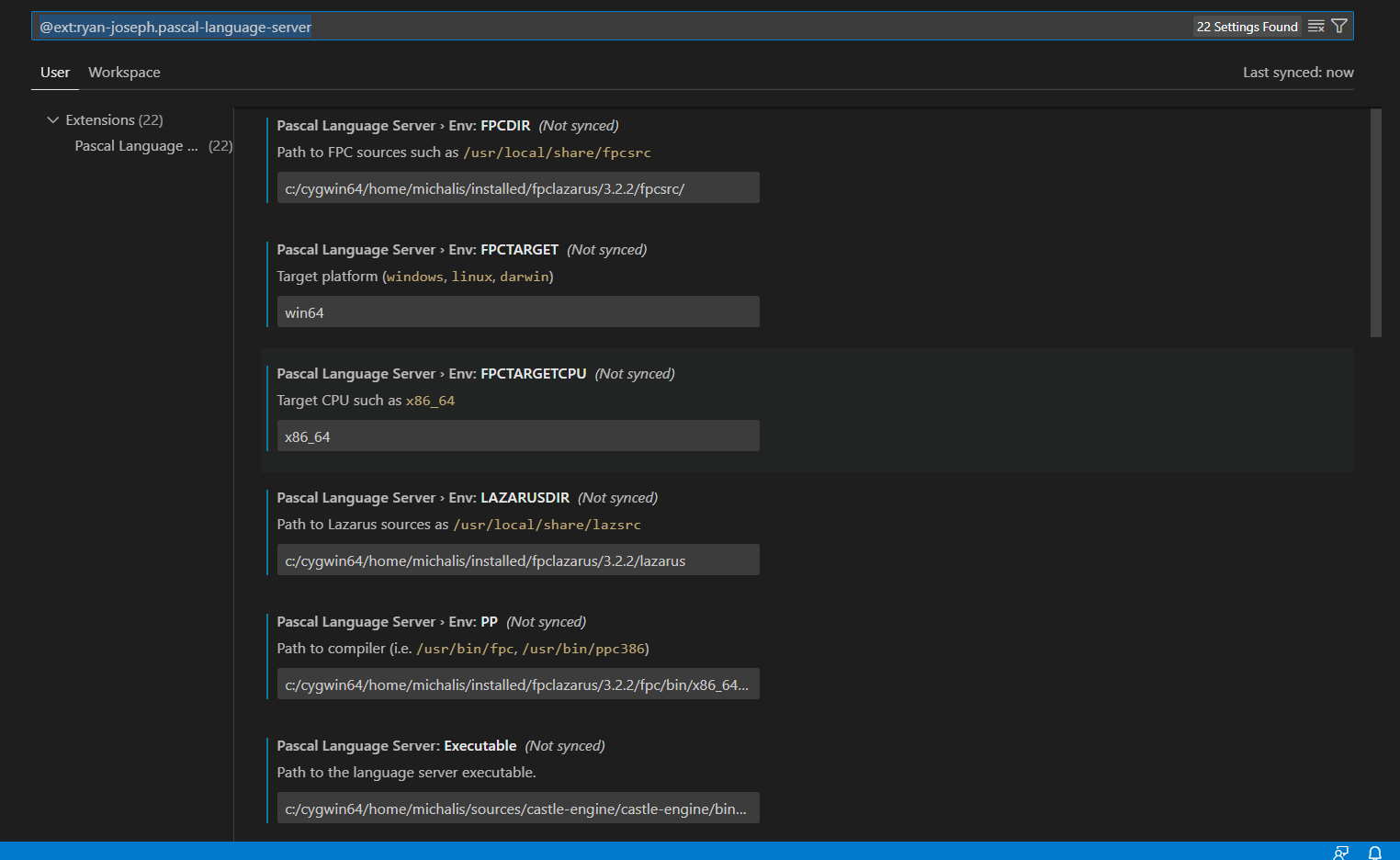The width and height of the screenshot is (1400, 860).
Task: Click the 'Env: FPCTARGETCPU' setting title
Action: pos(432,374)
